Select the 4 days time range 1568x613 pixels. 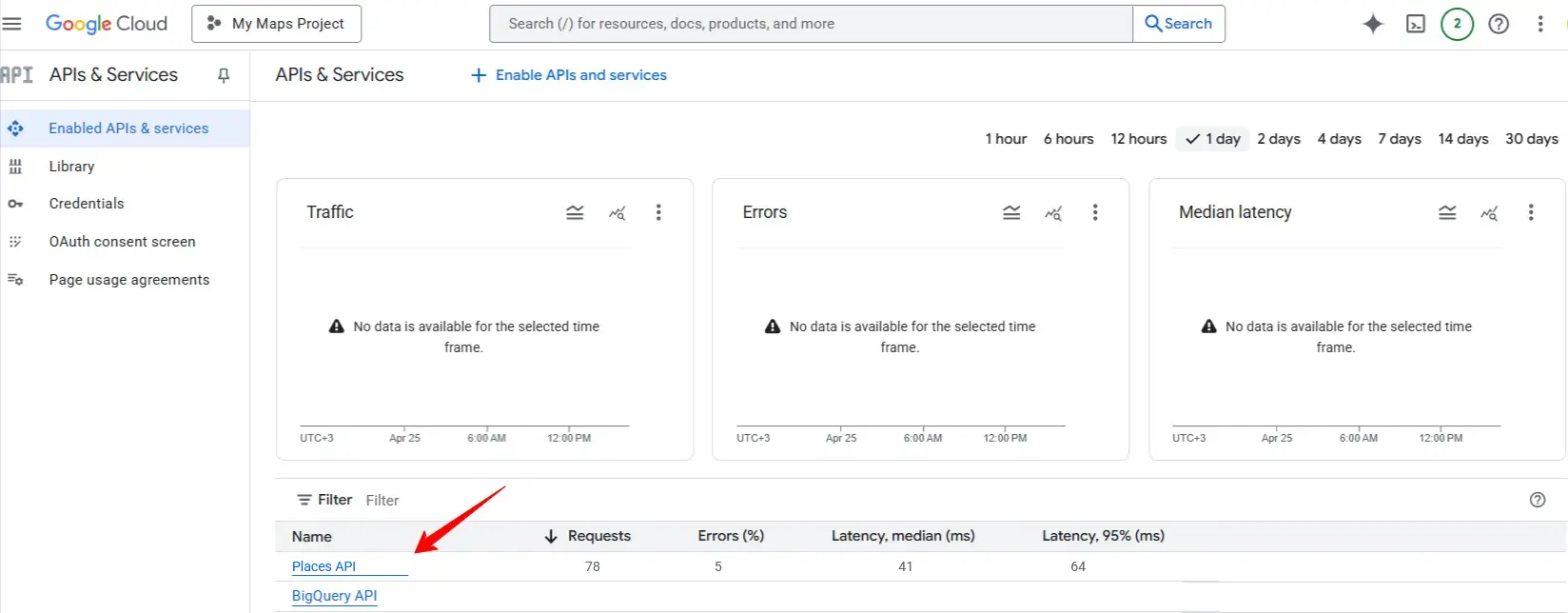[x=1340, y=139]
